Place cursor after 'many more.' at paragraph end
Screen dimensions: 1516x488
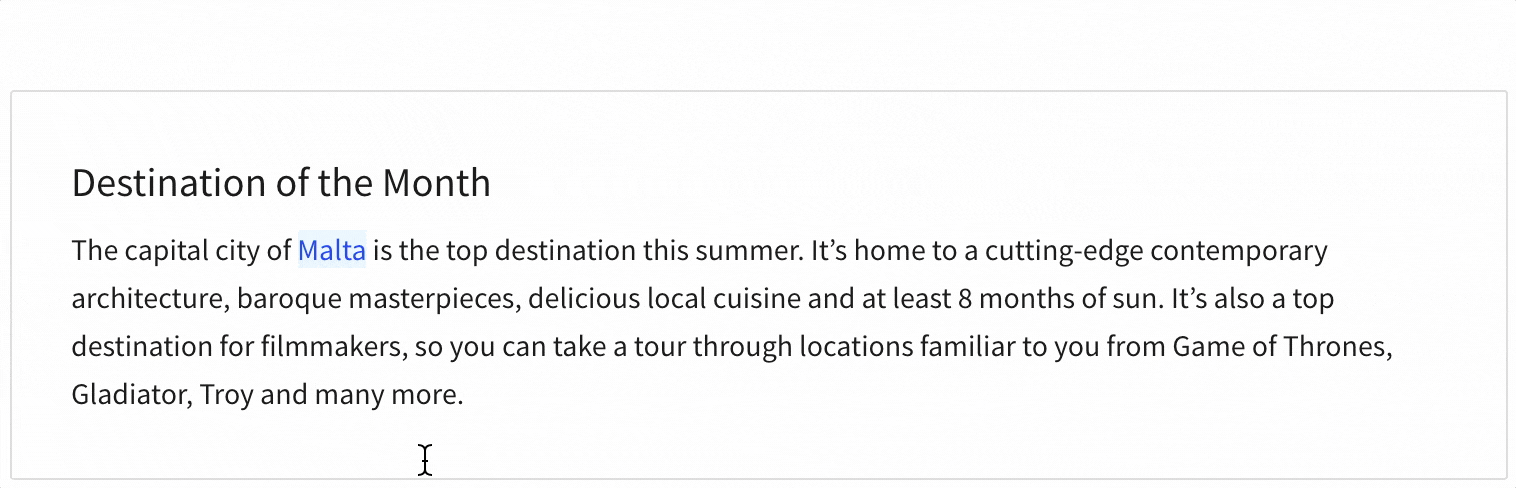465,395
